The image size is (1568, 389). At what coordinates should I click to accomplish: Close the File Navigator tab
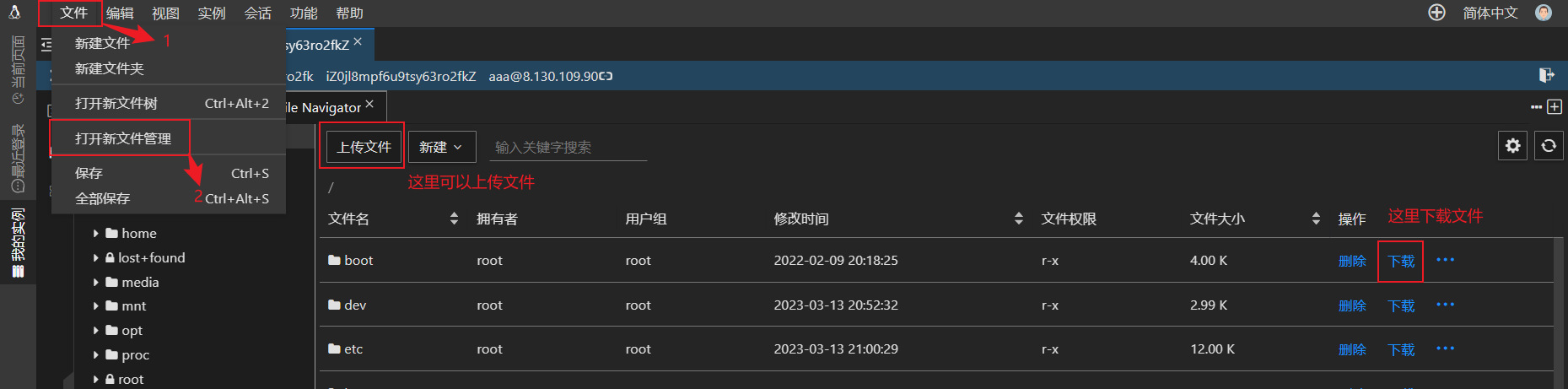tap(369, 105)
